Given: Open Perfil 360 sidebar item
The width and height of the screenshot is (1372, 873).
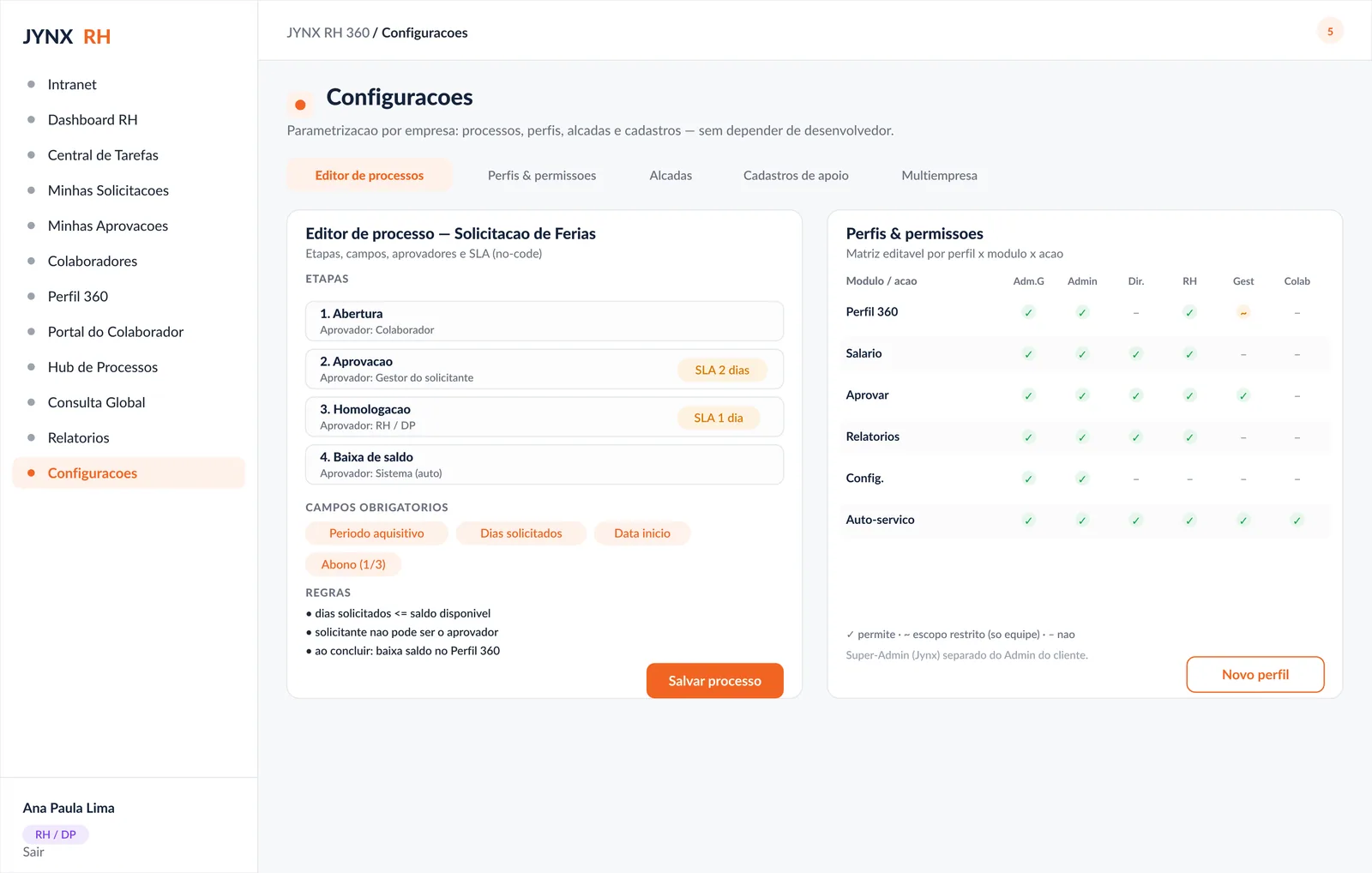Looking at the screenshot, I should point(129,297).
